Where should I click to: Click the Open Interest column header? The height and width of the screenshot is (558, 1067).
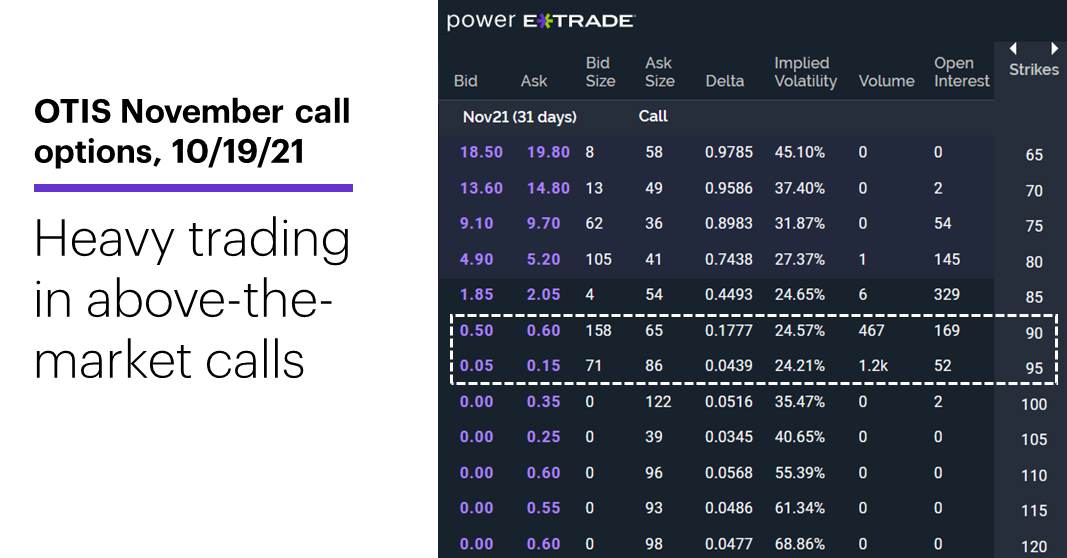[x=962, y=72]
